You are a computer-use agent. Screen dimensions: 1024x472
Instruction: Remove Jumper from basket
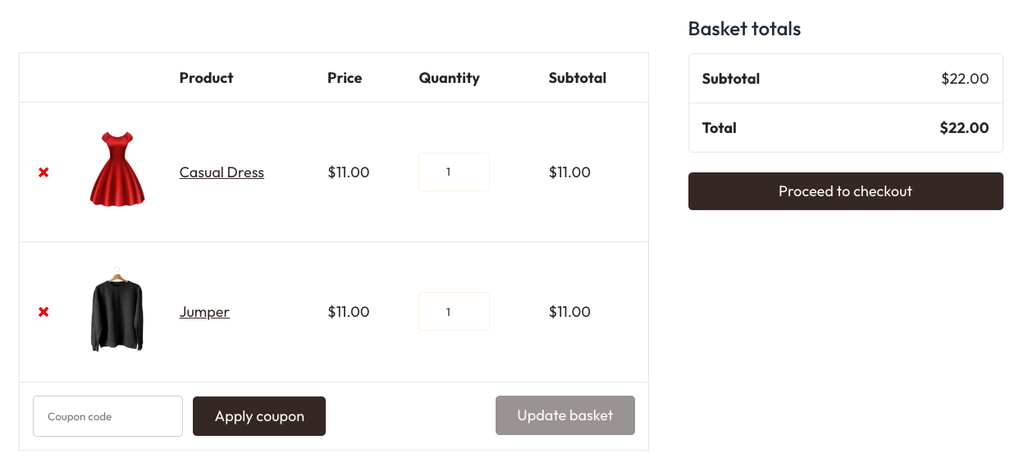point(43,312)
